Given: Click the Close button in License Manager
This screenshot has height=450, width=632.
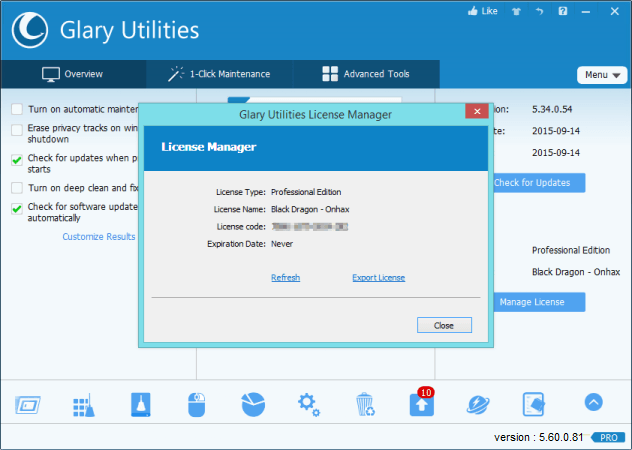Looking at the screenshot, I should (444, 325).
